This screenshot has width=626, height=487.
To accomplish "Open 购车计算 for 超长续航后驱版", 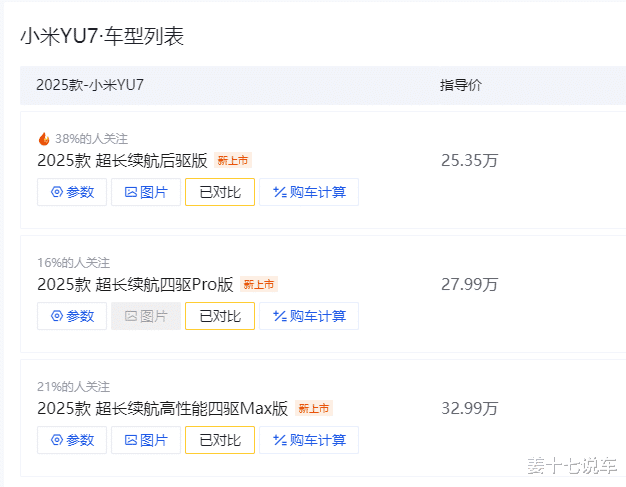I will [x=309, y=192].
